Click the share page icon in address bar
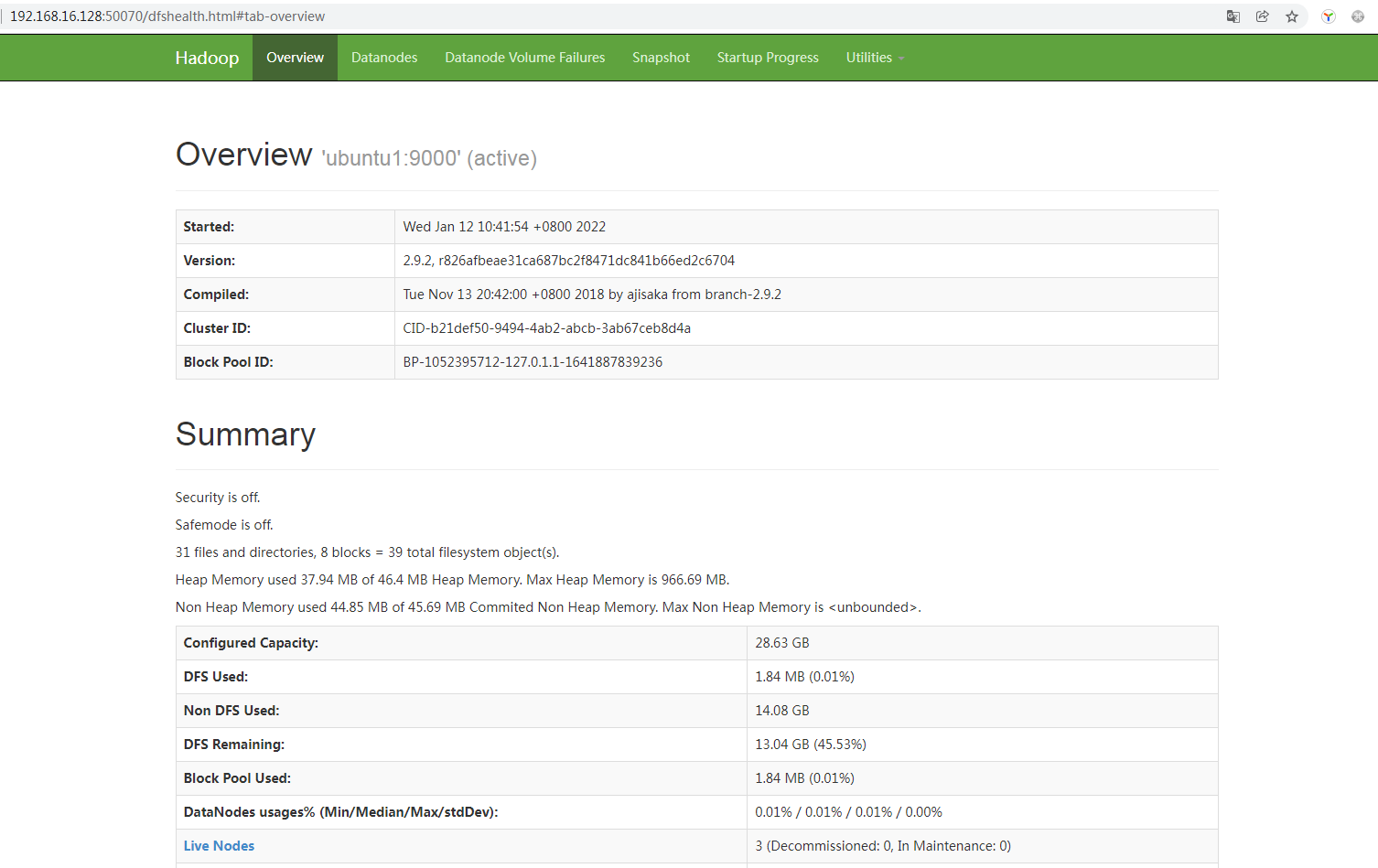The width and height of the screenshot is (1378, 868). pos(1263,16)
